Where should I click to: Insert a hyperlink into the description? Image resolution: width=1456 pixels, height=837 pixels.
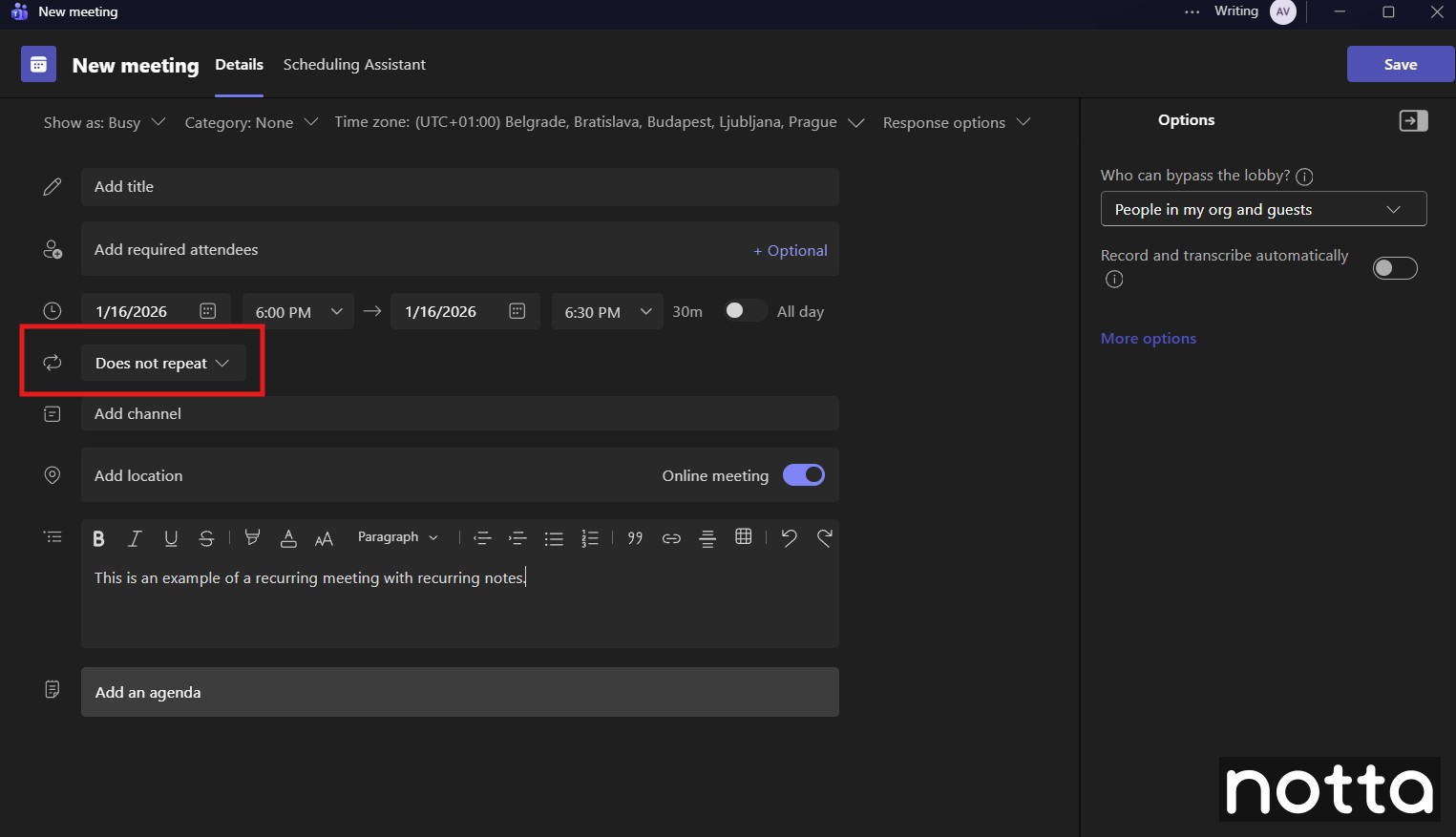pos(671,538)
